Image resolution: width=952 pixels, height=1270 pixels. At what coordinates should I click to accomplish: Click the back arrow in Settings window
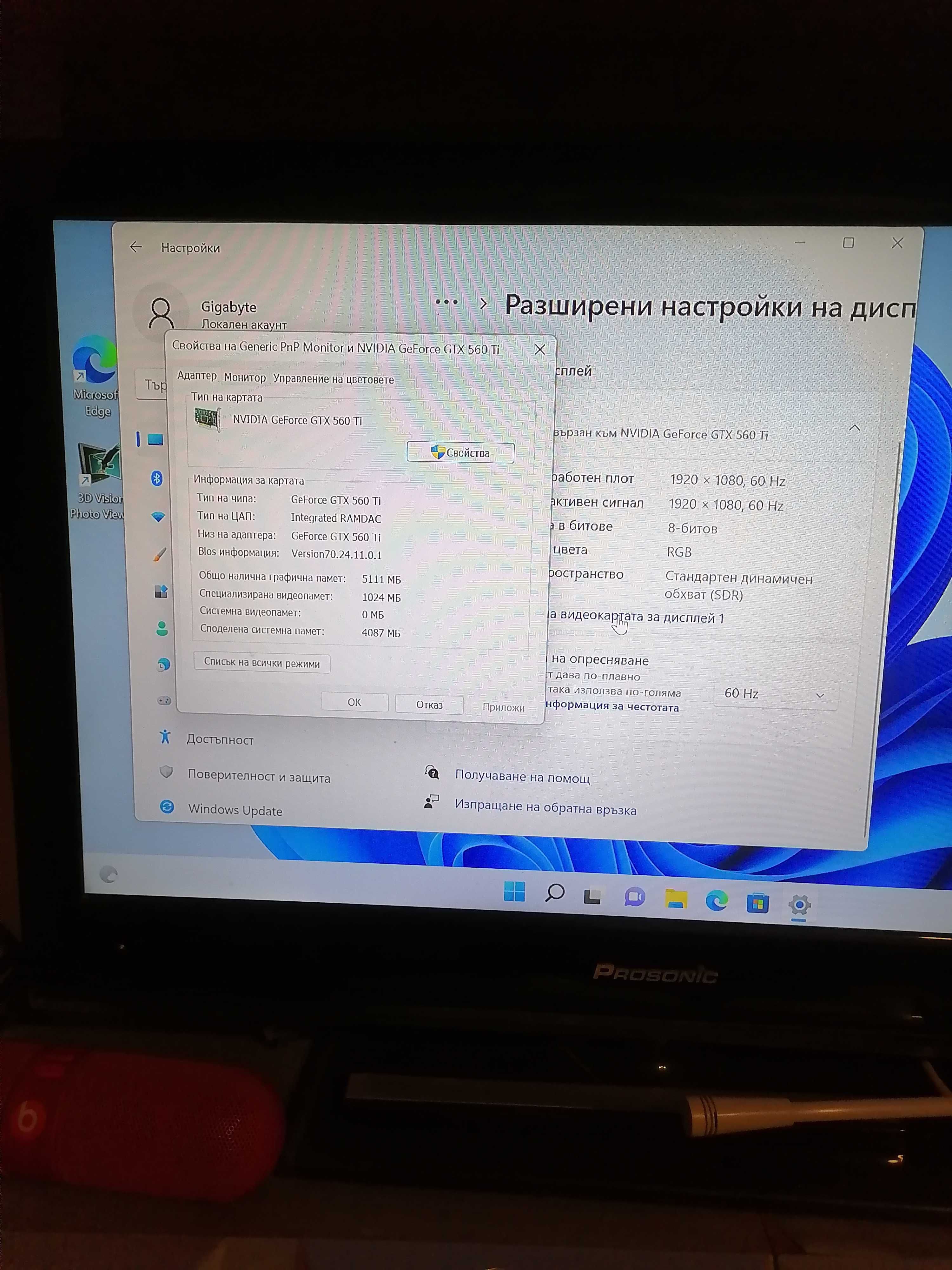pos(136,247)
